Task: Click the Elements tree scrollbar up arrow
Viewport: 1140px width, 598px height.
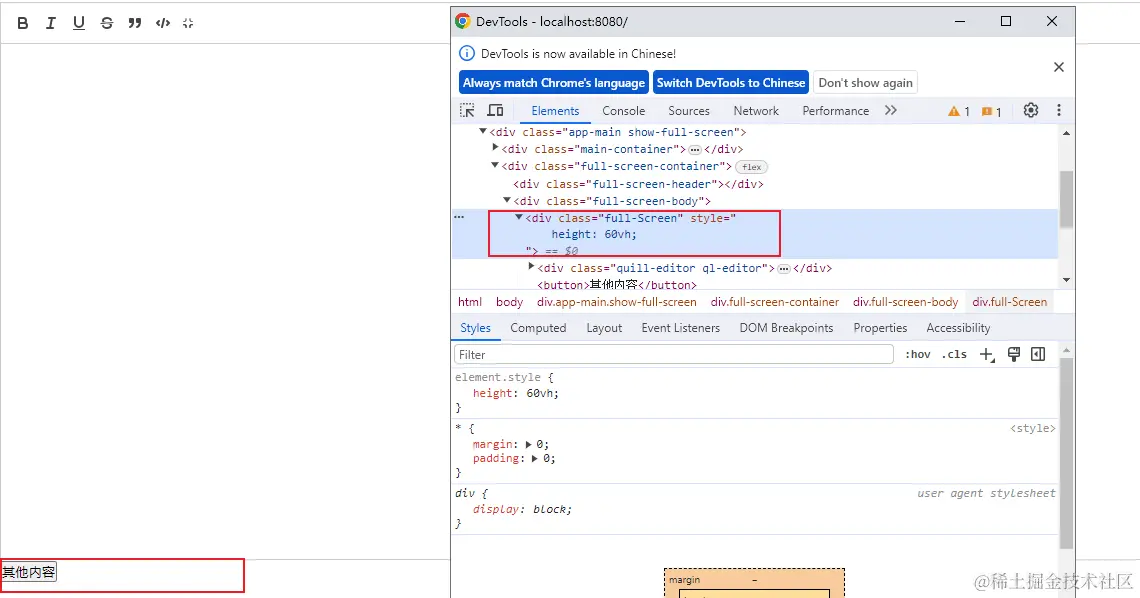Action: pos(1066,133)
